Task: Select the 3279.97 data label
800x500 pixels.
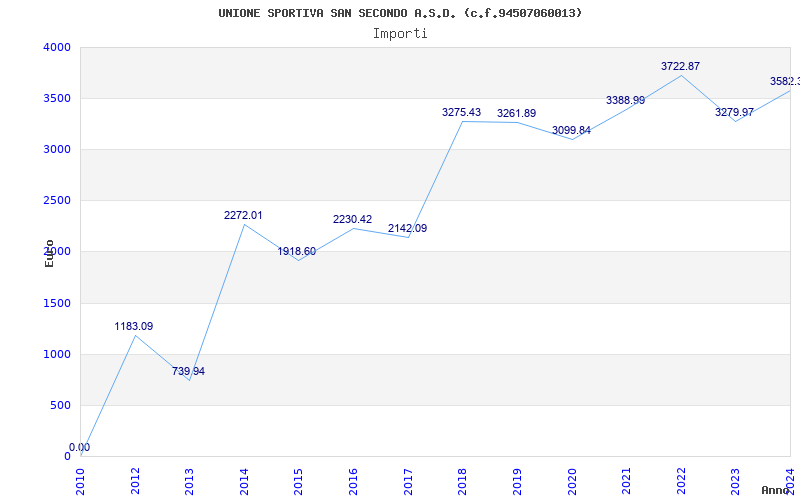Action: (x=734, y=112)
